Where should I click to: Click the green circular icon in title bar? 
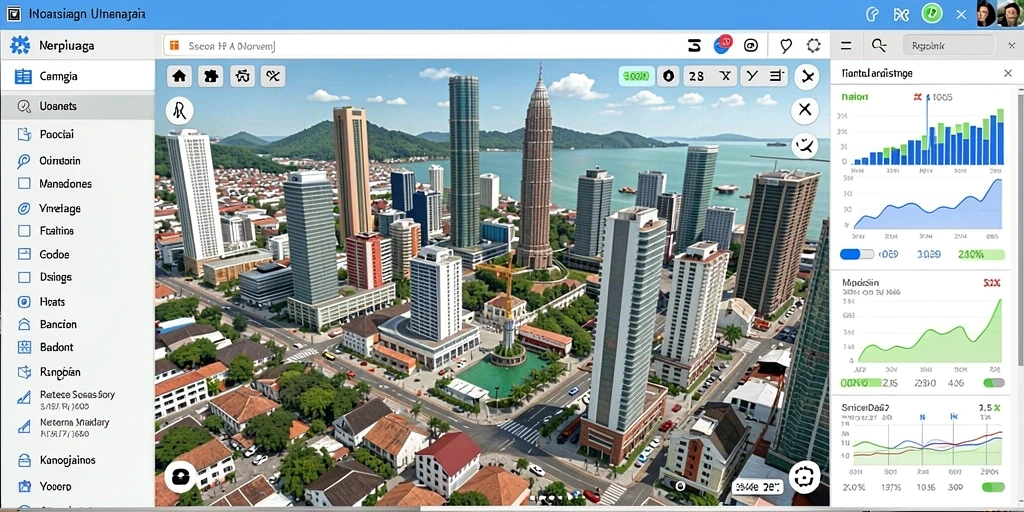click(x=932, y=14)
